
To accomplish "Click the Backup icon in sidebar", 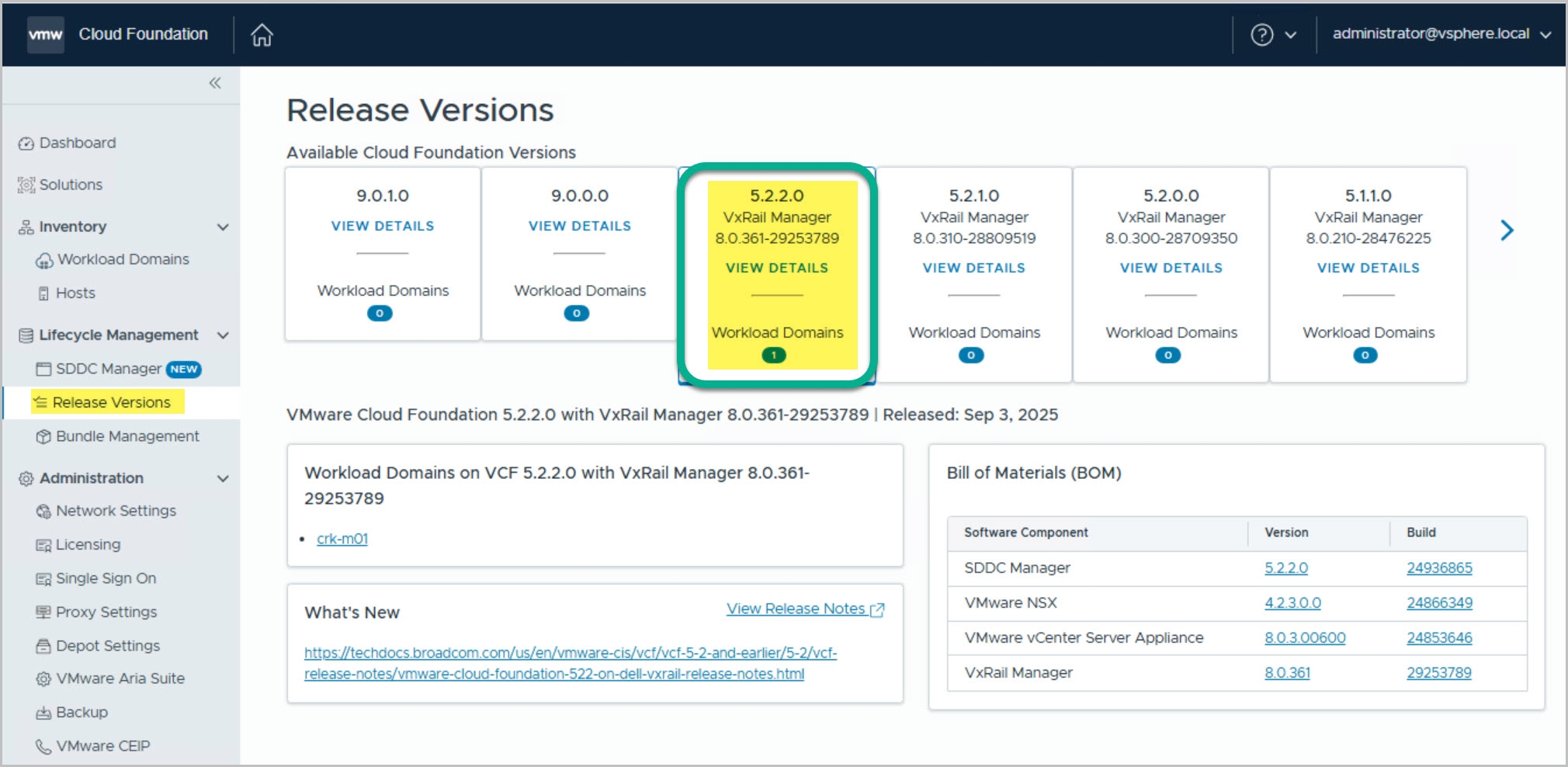I will (x=43, y=713).
